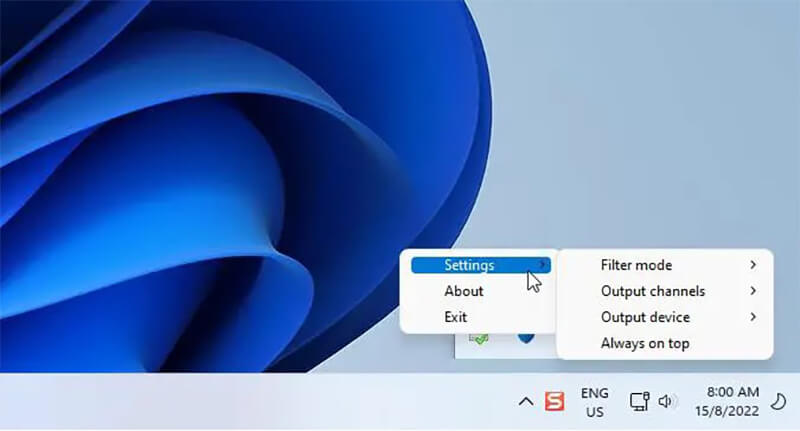800x431 pixels.
Task: Open the clock showing 8:00 AM
Action: (x=733, y=401)
